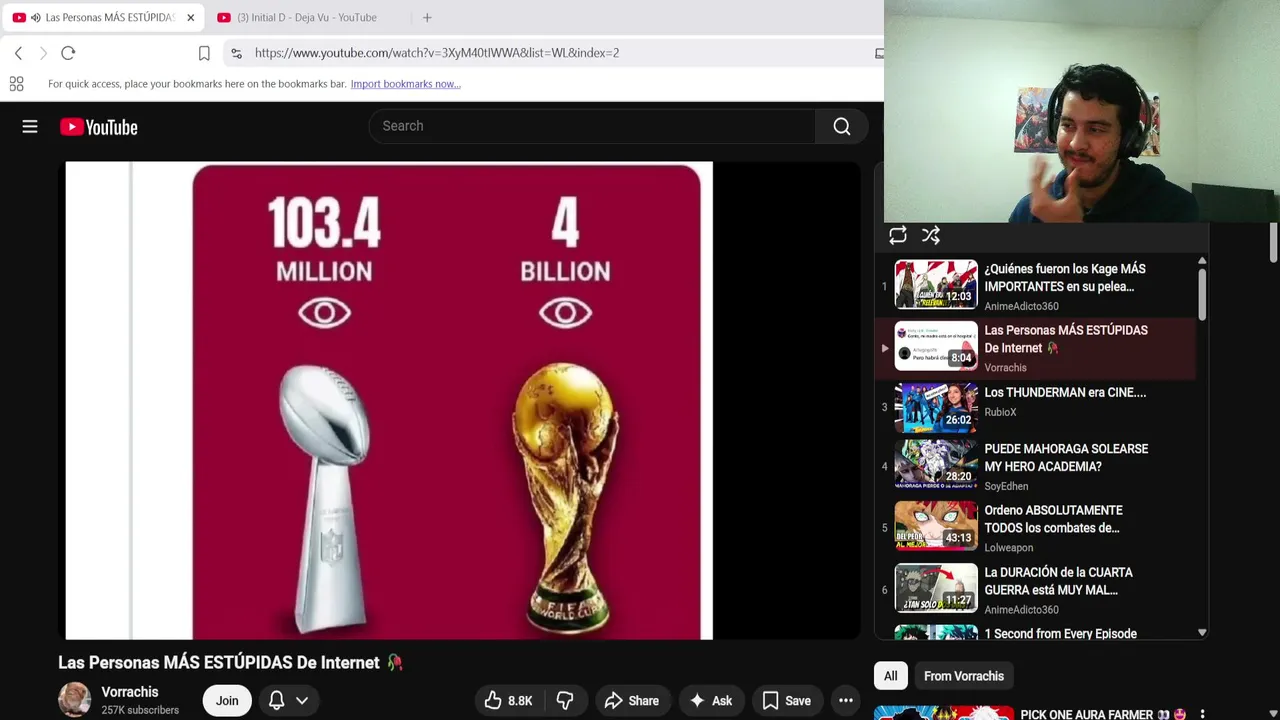The image size is (1280, 720).
Task: Open the more actions three-dot menu
Action: click(x=846, y=701)
